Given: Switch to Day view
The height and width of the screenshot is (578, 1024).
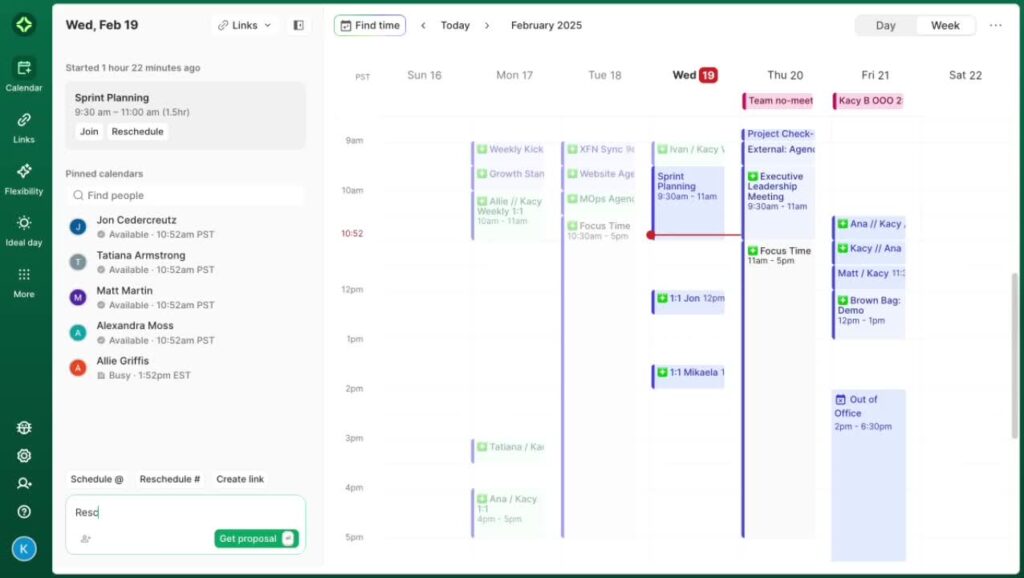Looking at the screenshot, I should click(885, 25).
